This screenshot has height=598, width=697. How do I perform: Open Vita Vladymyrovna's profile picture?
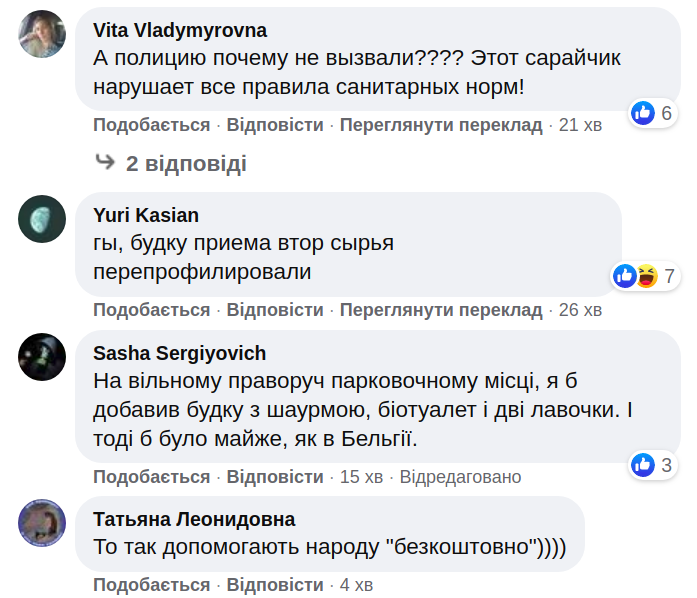pyautogui.click(x=42, y=33)
